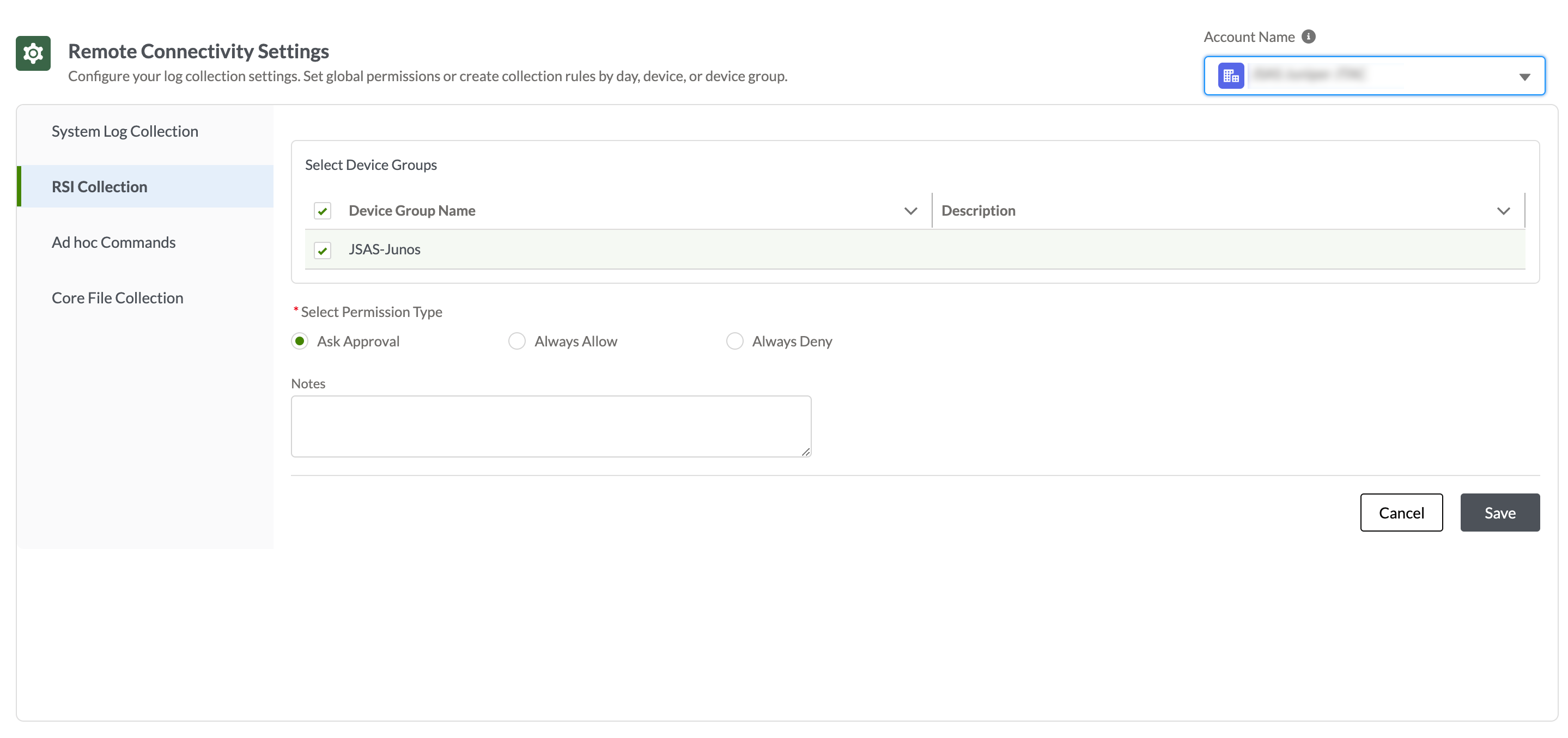Image resolution: width=1568 pixels, height=738 pixels.
Task: Select Always Deny for permission type
Action: tap(735, 341)
